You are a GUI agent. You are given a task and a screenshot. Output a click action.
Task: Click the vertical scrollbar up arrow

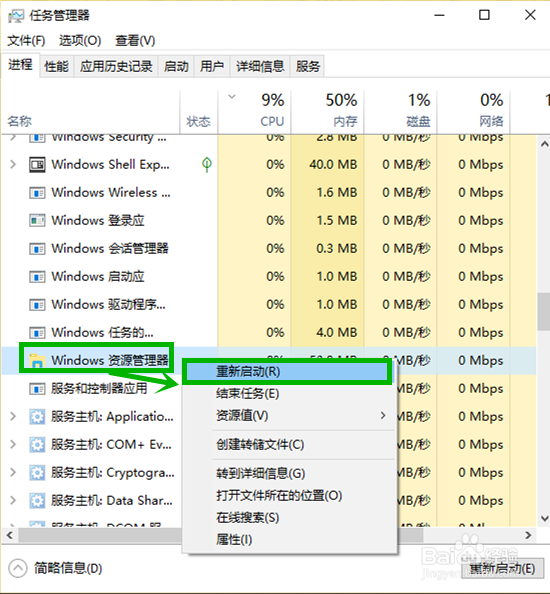coord(544,144)
